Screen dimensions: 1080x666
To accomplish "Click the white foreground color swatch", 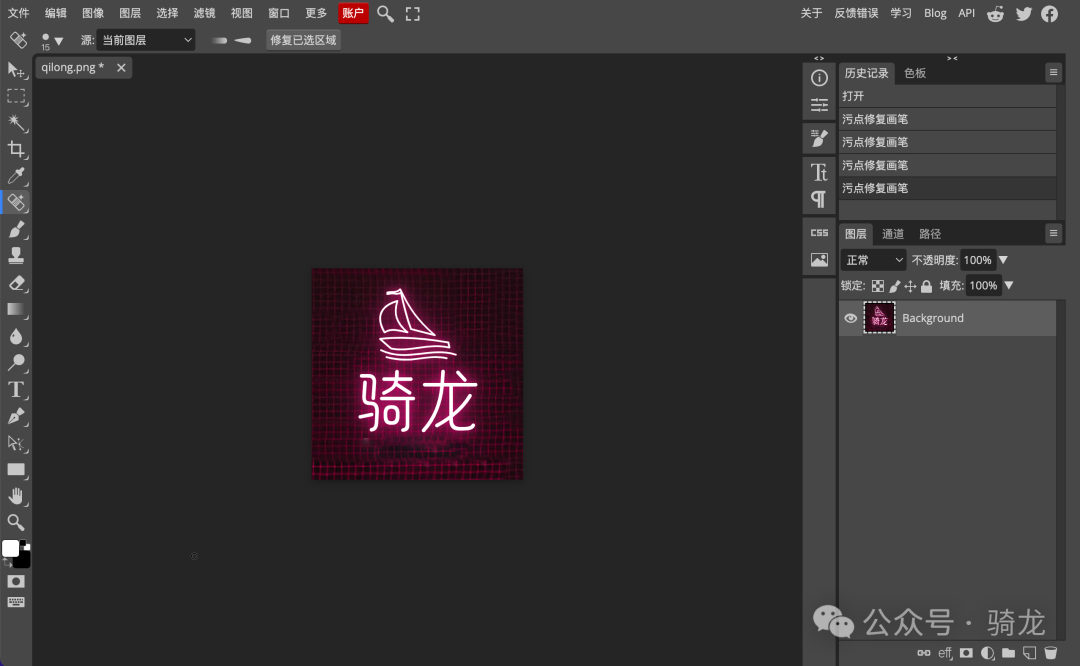I will point(10,548).
